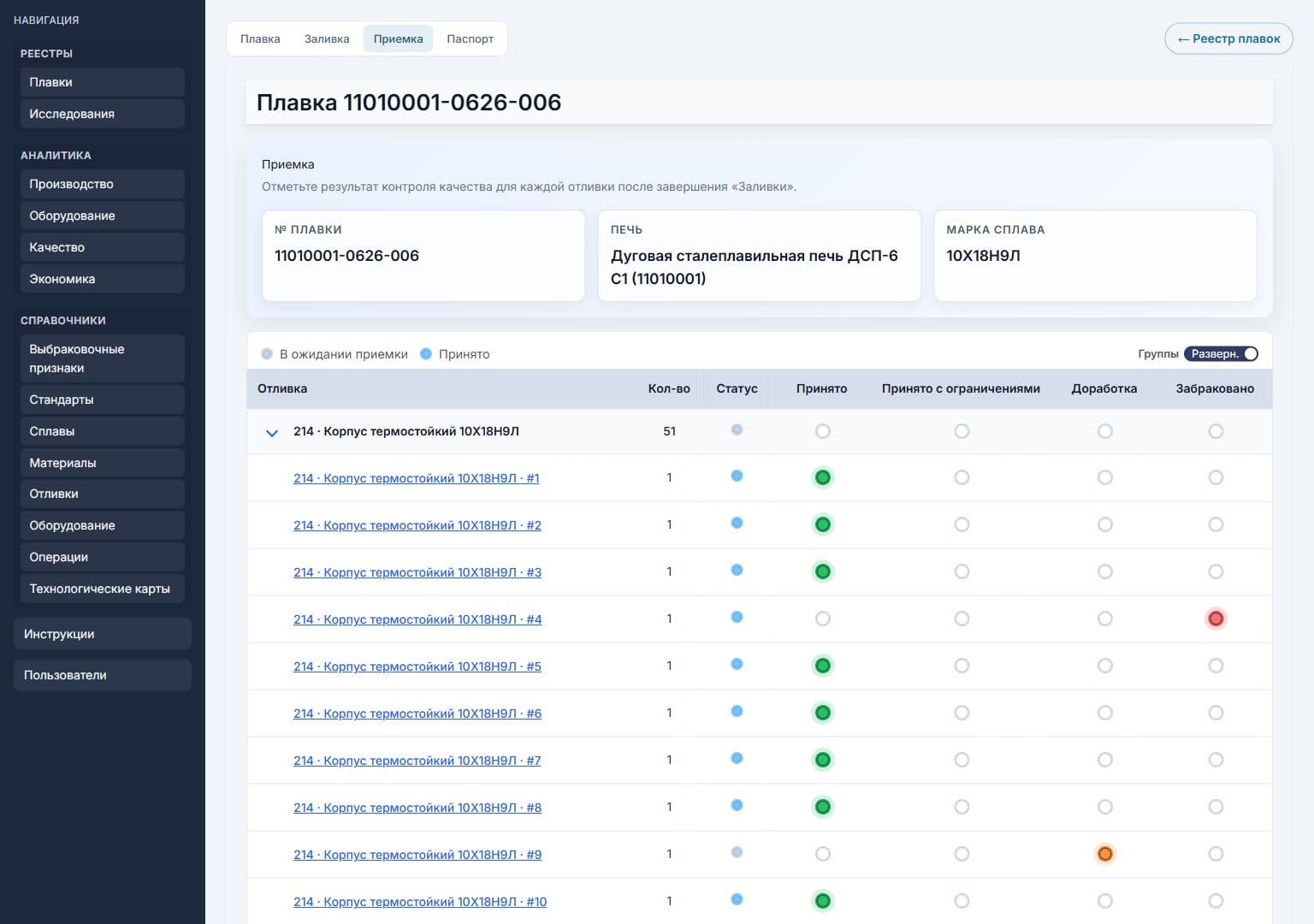Set casting #9 to Принято
Viewport: 1314px width, 924px height.
pyautogui.click(x=823, y=854)
